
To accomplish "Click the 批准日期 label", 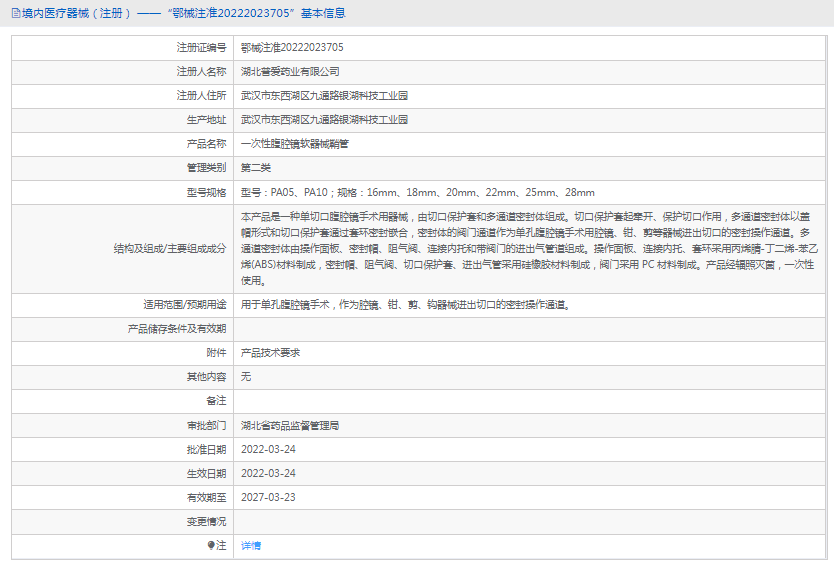I will [206, 450].
